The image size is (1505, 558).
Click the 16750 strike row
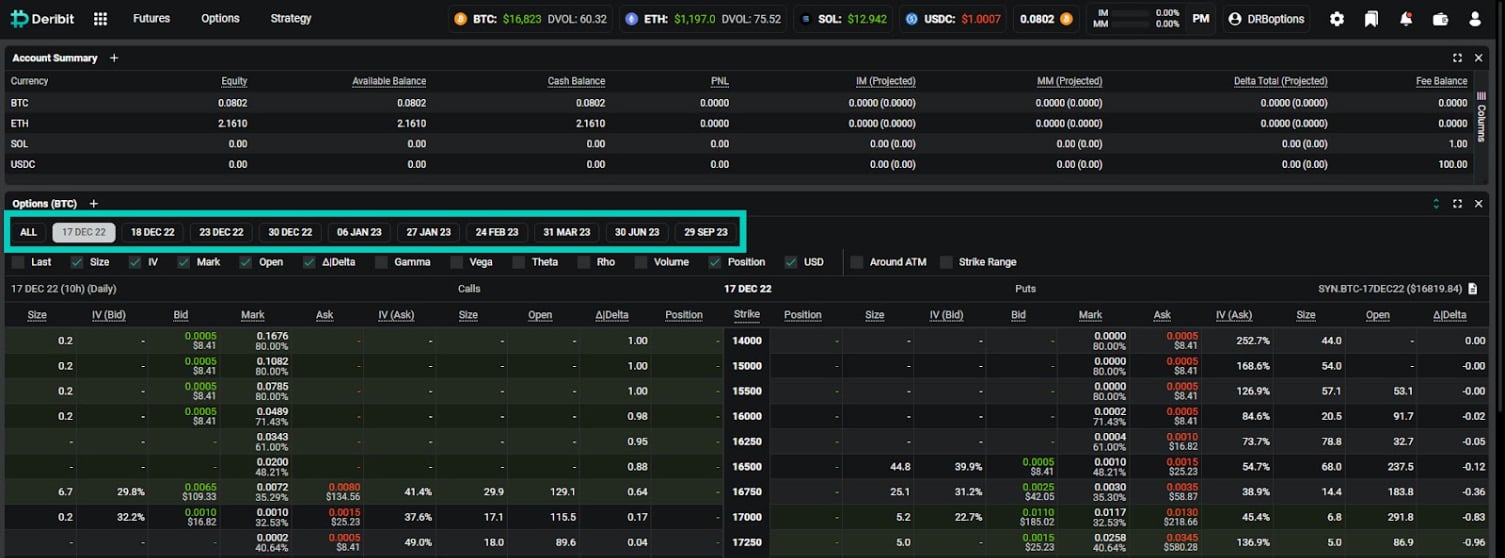point(747,492)
